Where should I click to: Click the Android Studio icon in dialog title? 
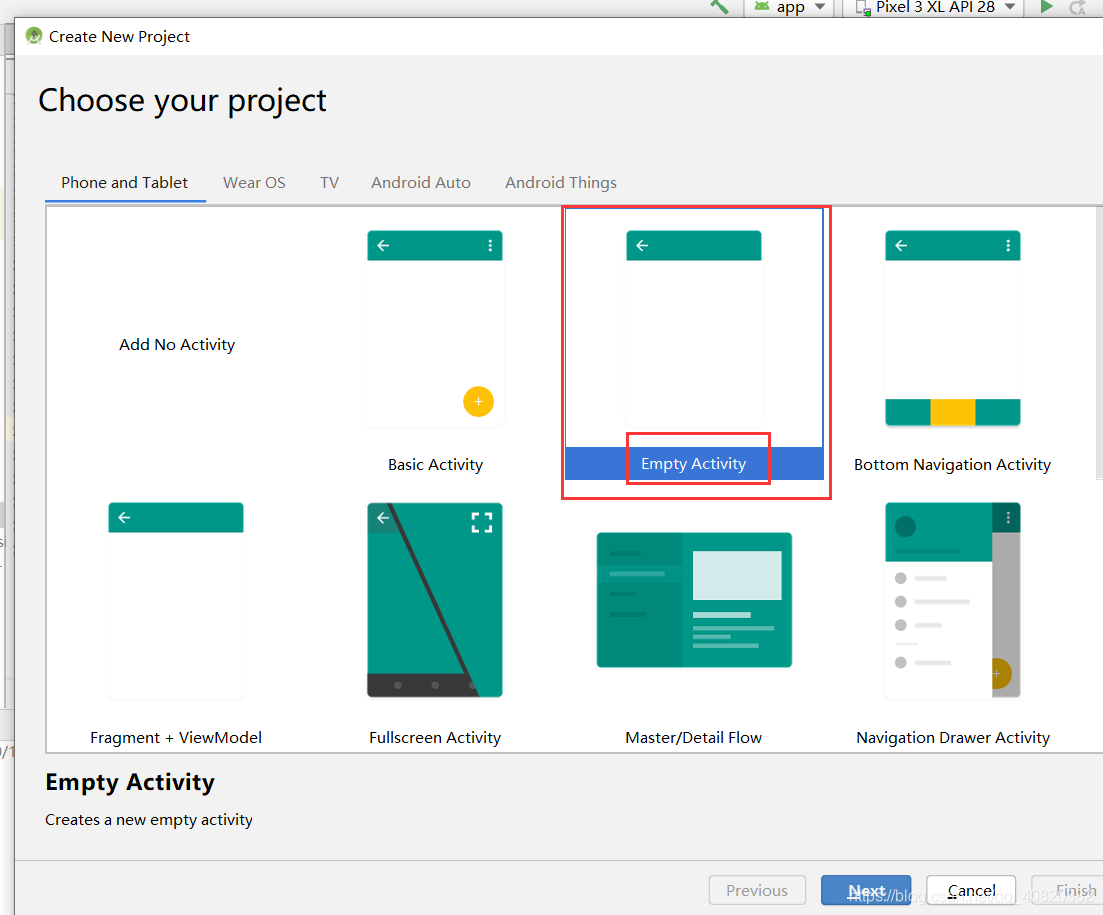pos(34,36)
